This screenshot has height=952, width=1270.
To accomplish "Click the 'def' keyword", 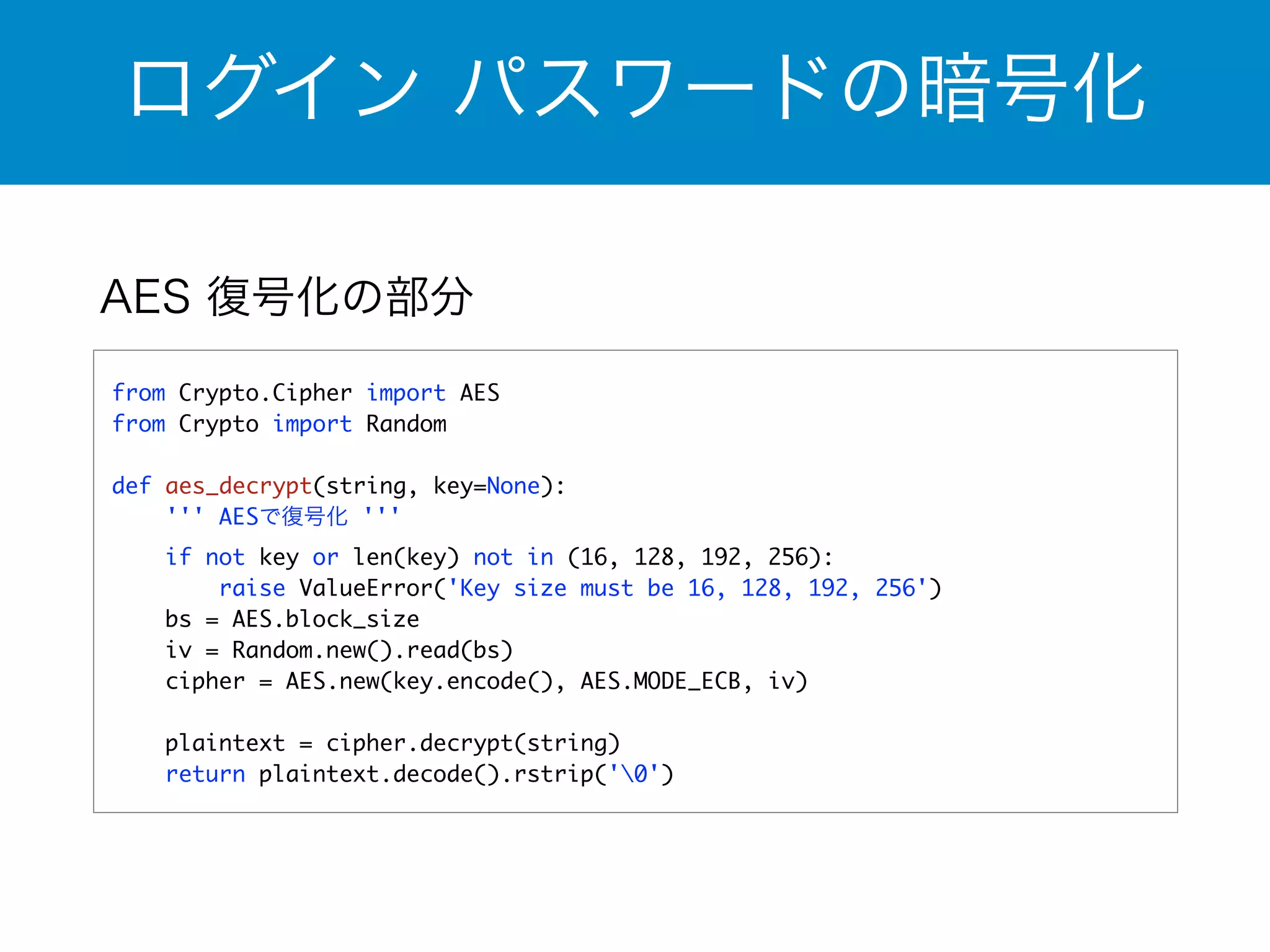I will (x=131, y=486).
